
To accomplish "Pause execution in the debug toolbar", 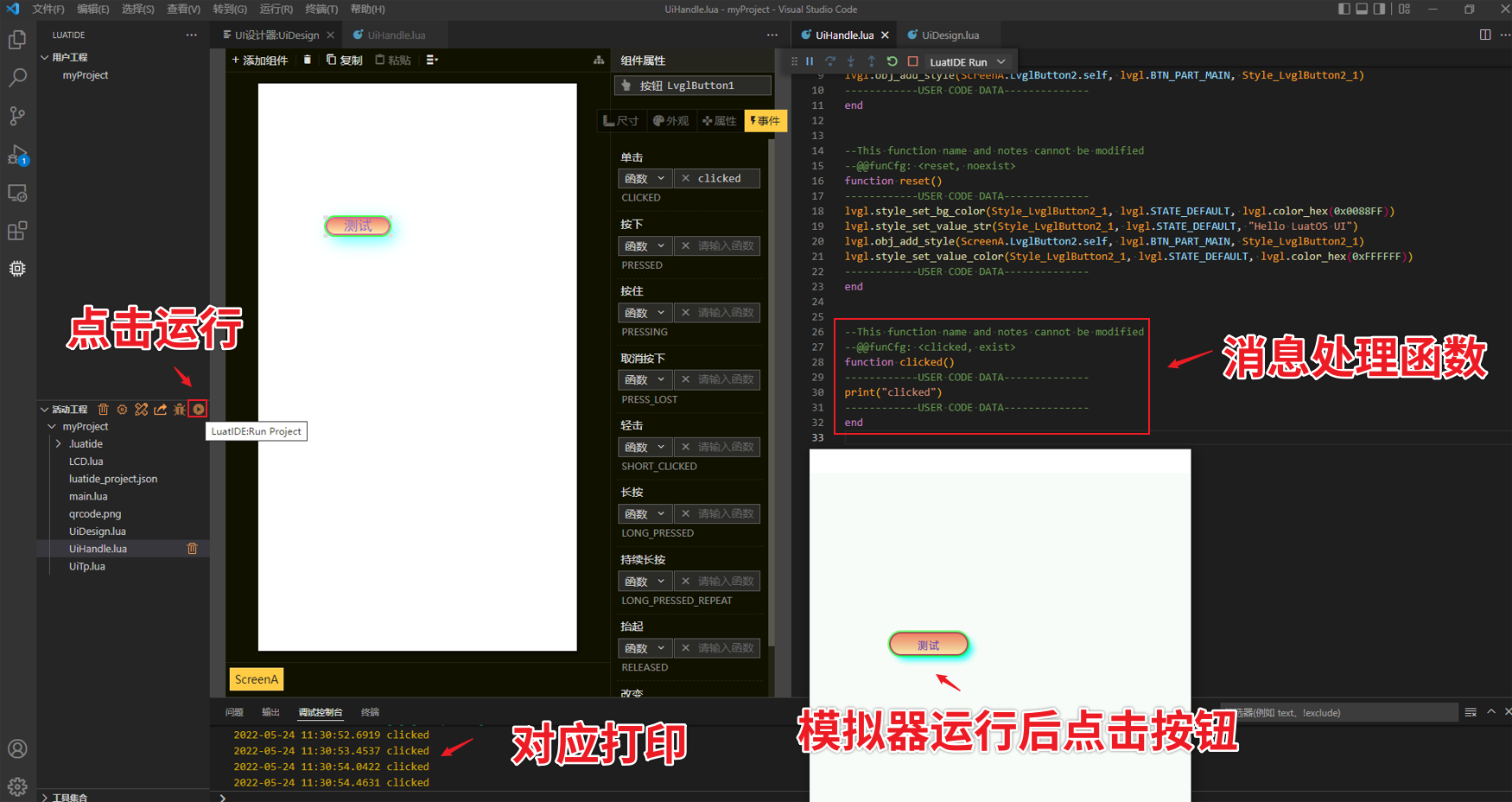I will tap(810, 61).
